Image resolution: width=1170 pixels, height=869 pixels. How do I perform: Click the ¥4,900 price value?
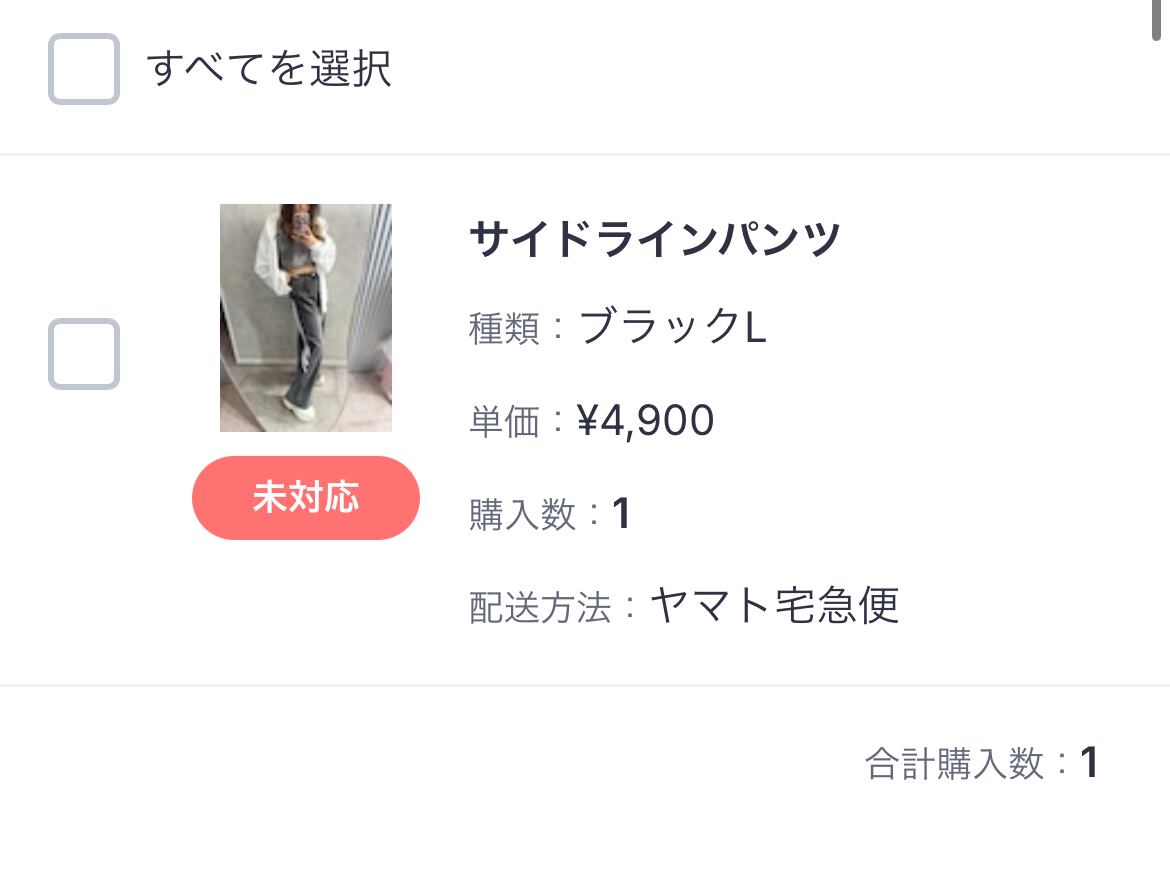[646, 421]
